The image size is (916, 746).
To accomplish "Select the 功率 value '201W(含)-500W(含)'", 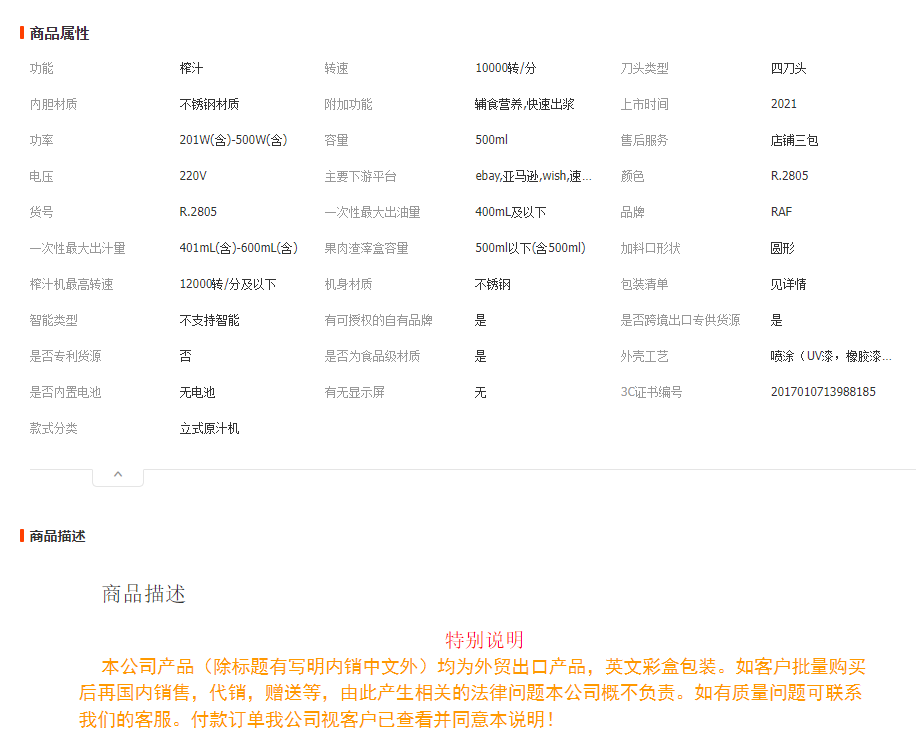I will pos(233,140).
